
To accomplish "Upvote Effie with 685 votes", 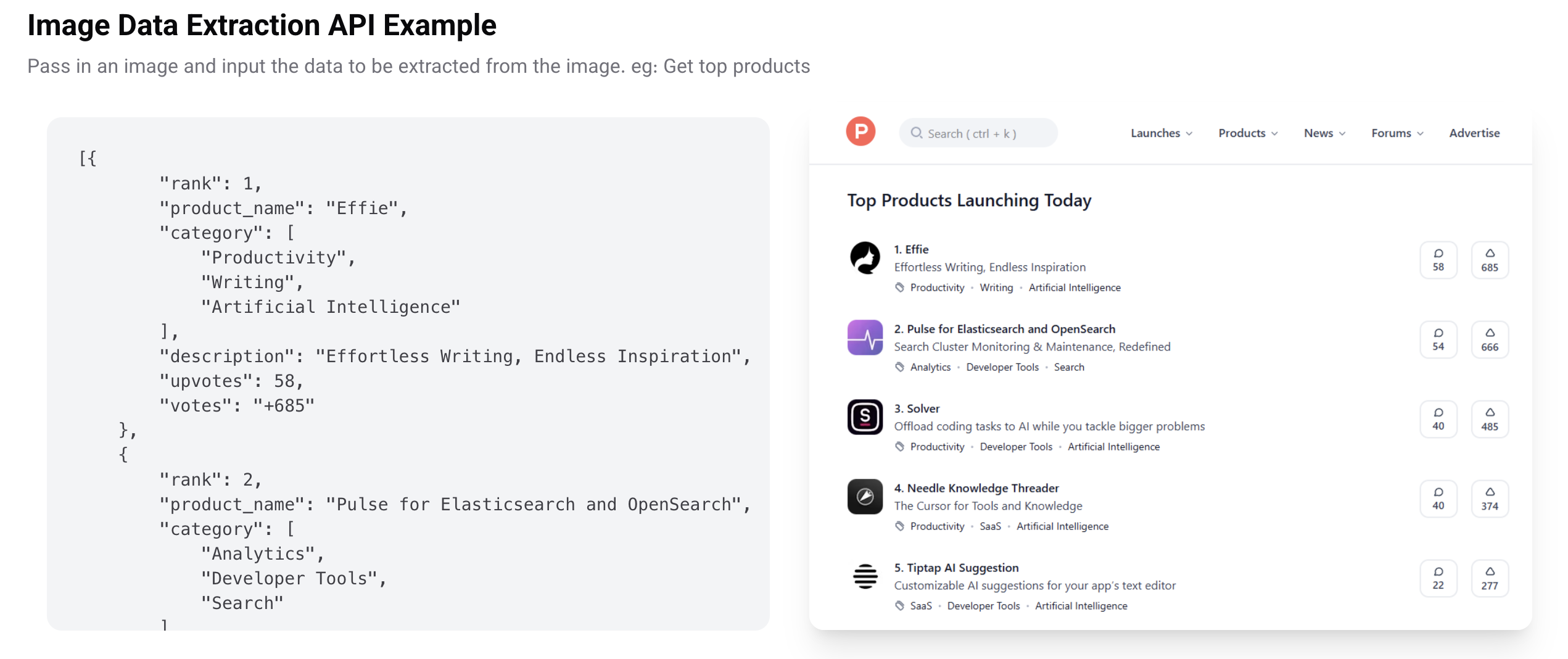I will point(1489,260).
